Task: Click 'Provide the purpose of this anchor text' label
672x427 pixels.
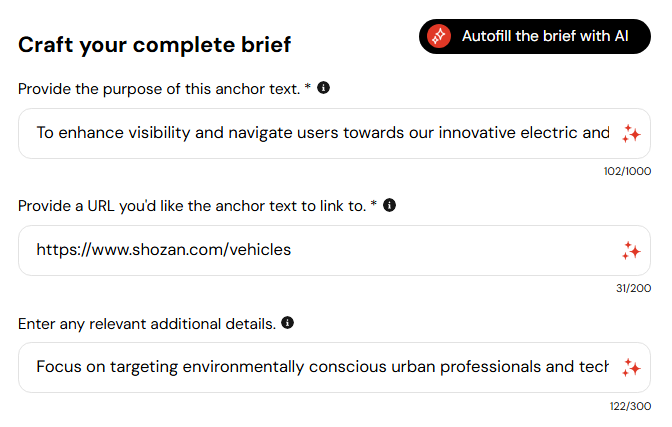Action: point(159,89)
